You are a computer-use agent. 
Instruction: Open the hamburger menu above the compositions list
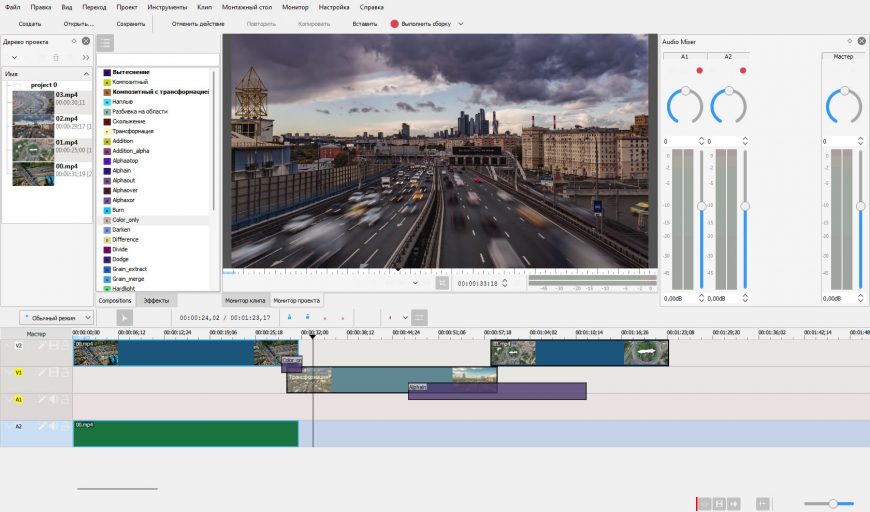tap(105, 43)
